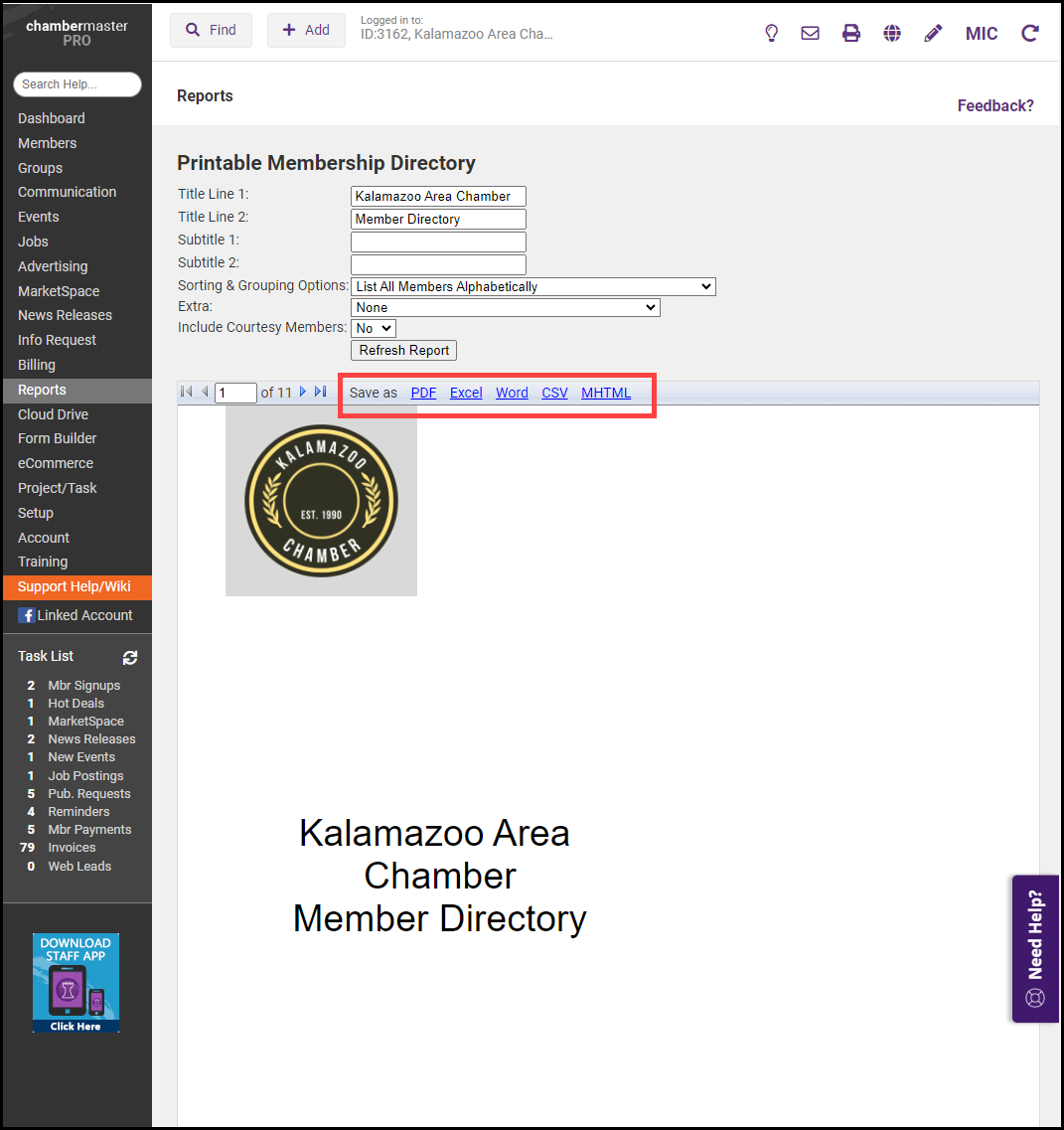Click the Title Line 2 field
The height and width of the screenshot is (1130, 1064).
pos(438,219)
